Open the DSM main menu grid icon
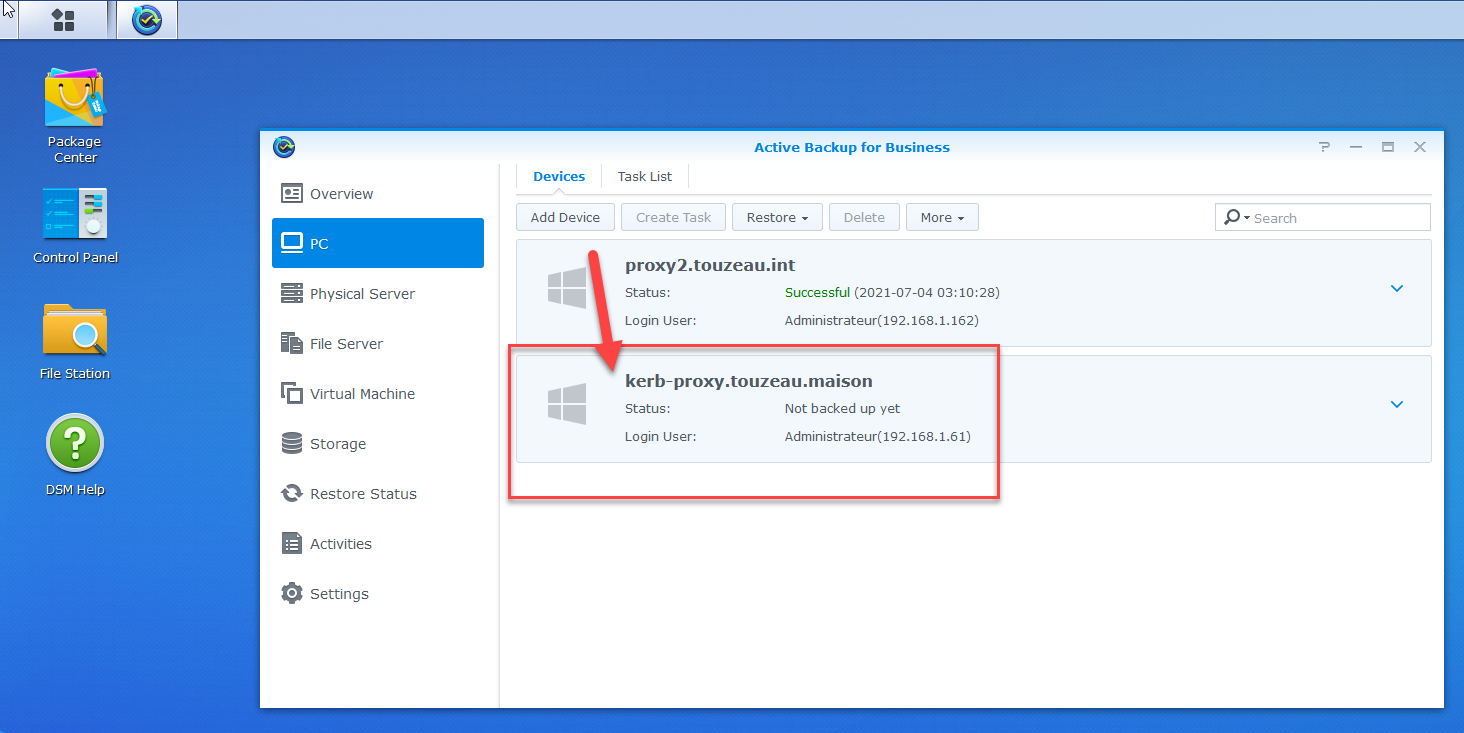Viewport: 1464px width, 733px height. (63, 20)
